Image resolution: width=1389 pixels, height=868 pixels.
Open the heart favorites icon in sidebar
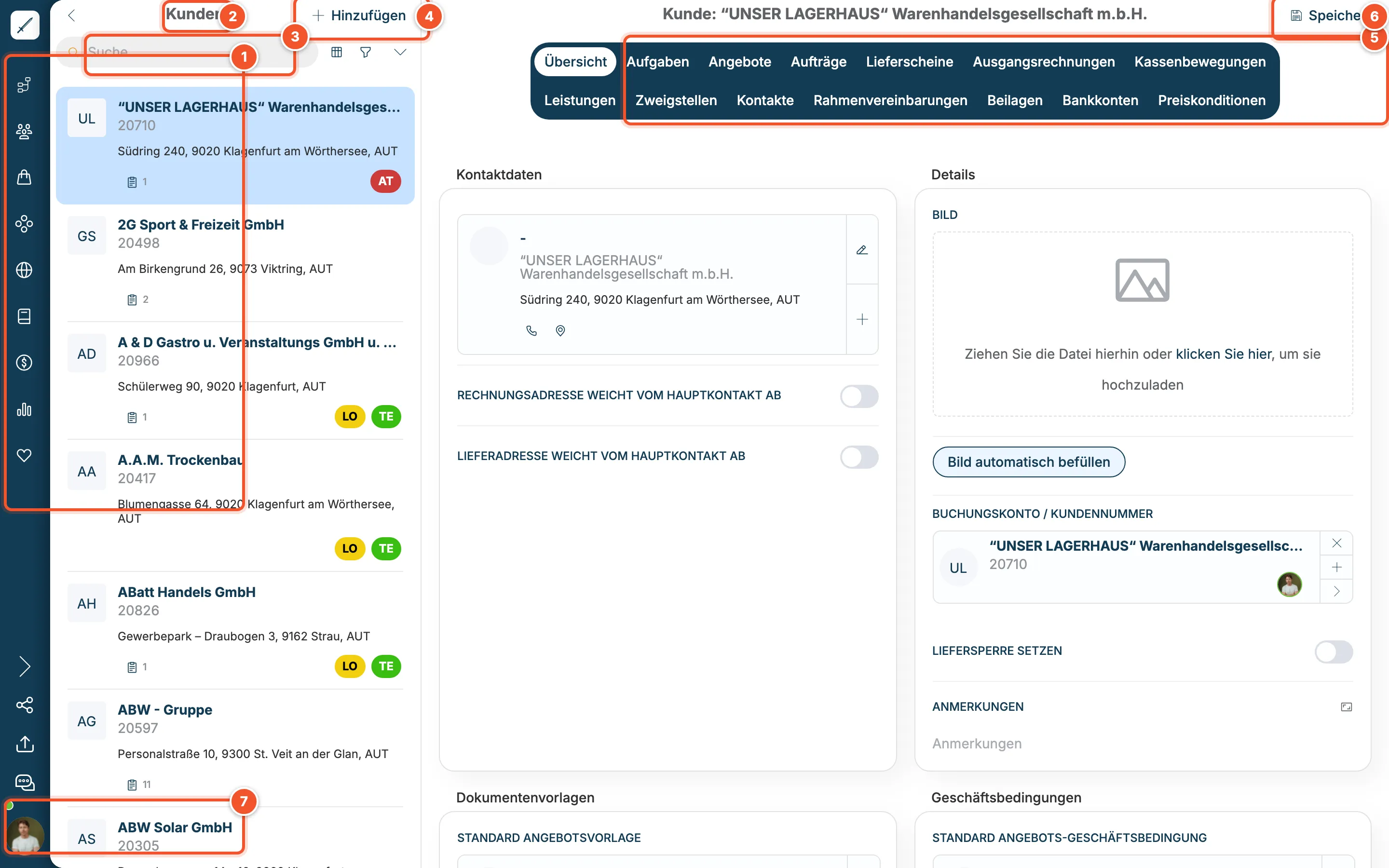tap(24, 455)
